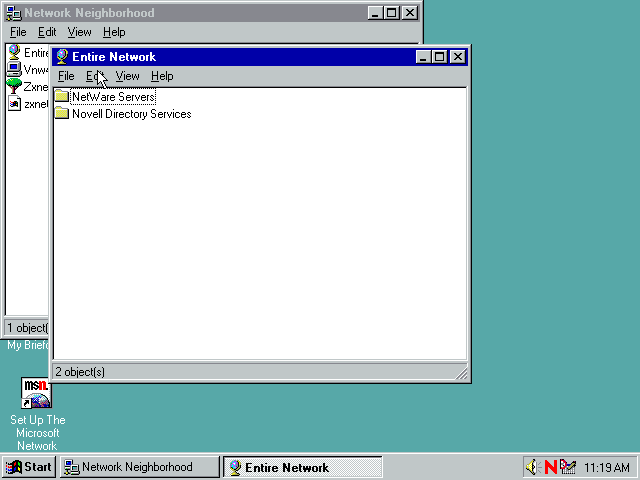Viewport: 640px width, 480px height.
Task: Click the '1 object' status text in Network Neighborhood
Action: 27,328
